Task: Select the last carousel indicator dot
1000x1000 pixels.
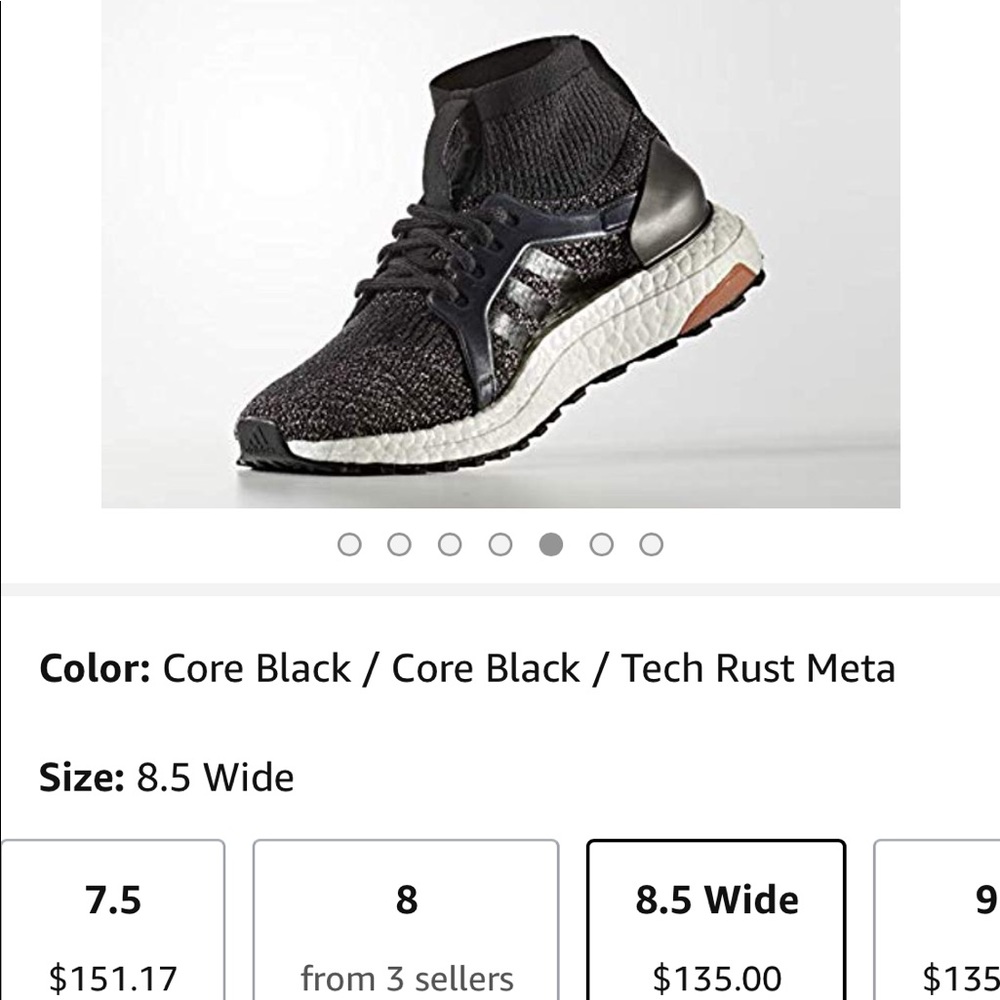Action: coord(651,544)
